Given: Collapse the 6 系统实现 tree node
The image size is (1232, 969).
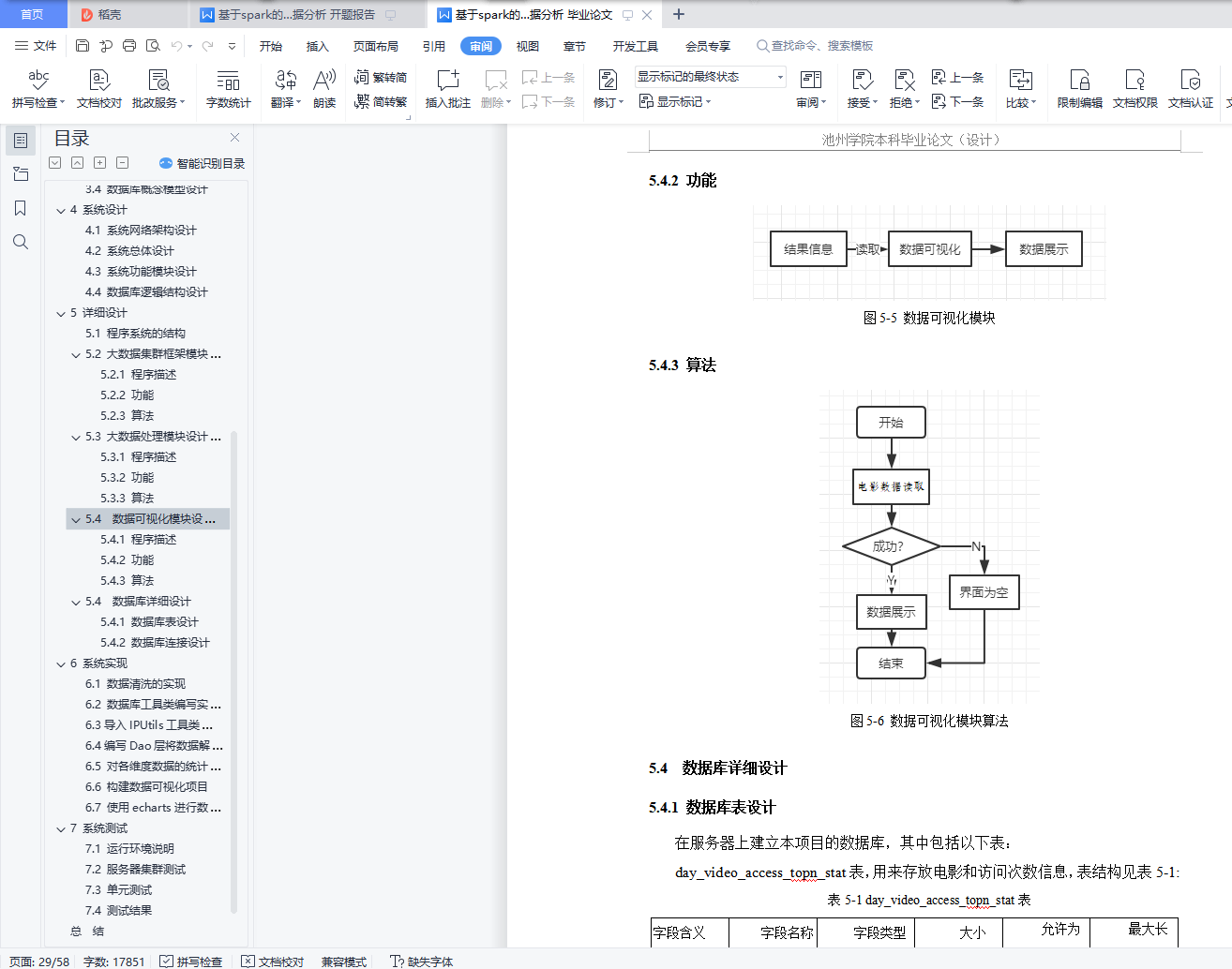Looking at the screenshot, I should click(61, 663).
